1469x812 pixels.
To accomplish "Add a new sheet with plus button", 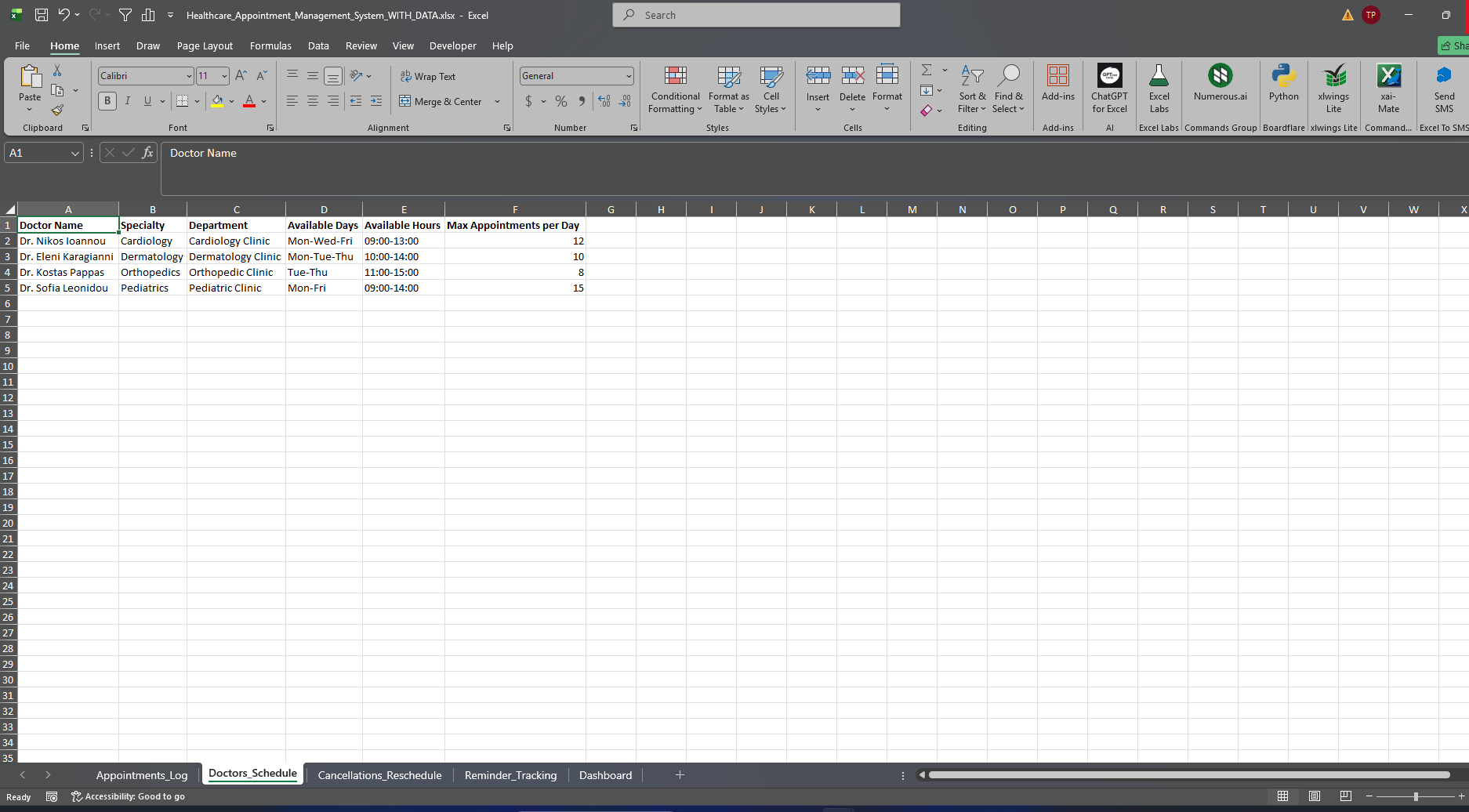I will tap(680, 775).
